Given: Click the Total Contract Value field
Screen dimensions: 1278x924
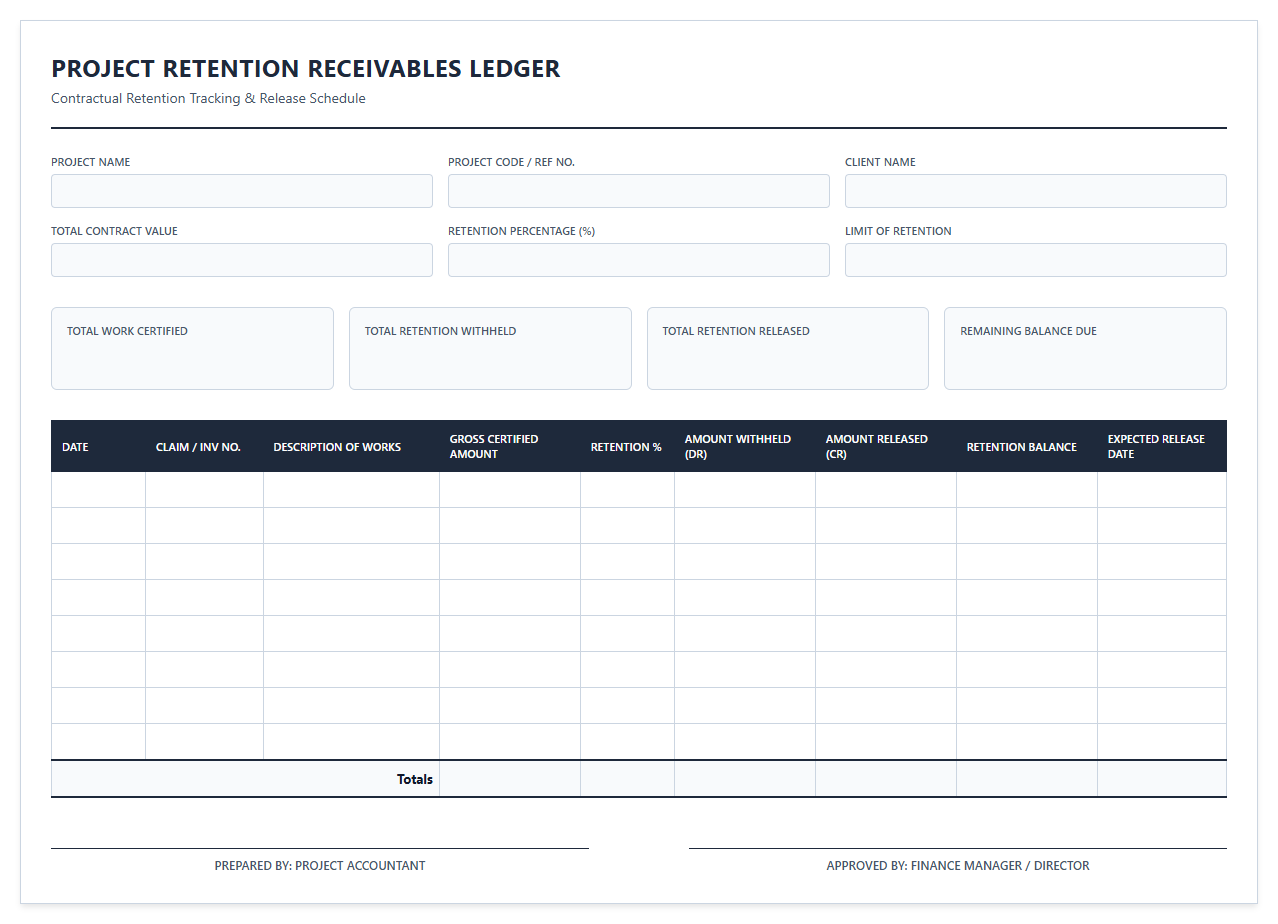Looking at the screenshot, I should point(242,260).
